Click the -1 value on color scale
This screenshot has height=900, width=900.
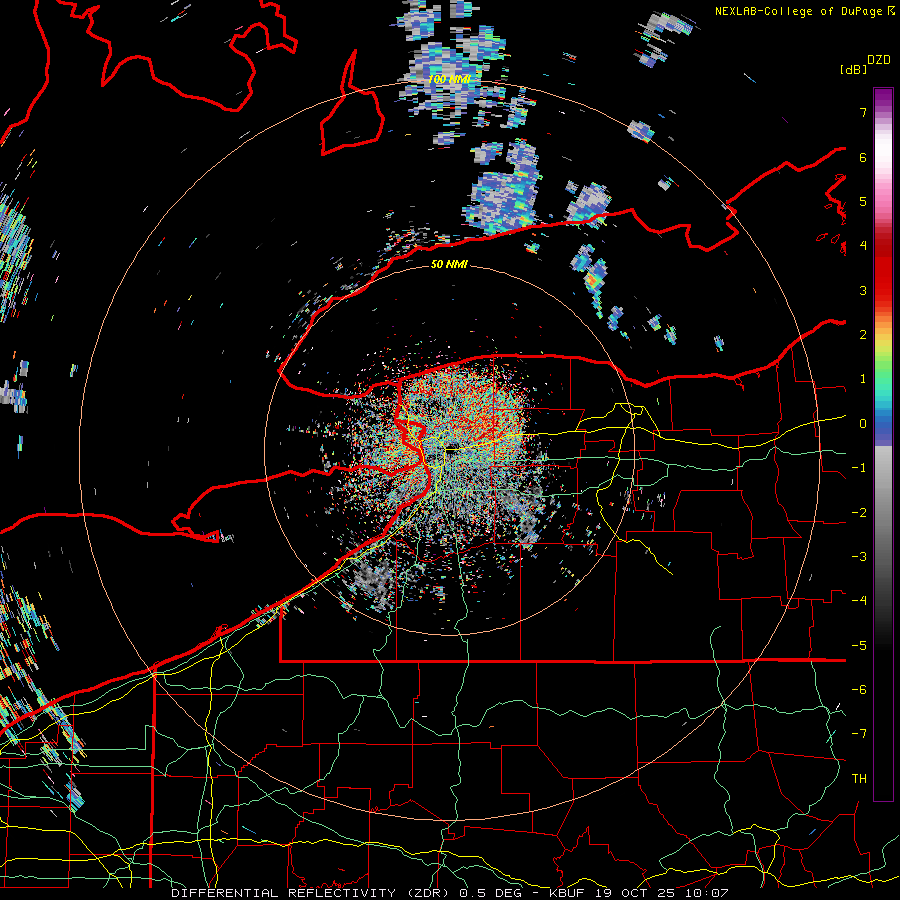pos(859,468)
